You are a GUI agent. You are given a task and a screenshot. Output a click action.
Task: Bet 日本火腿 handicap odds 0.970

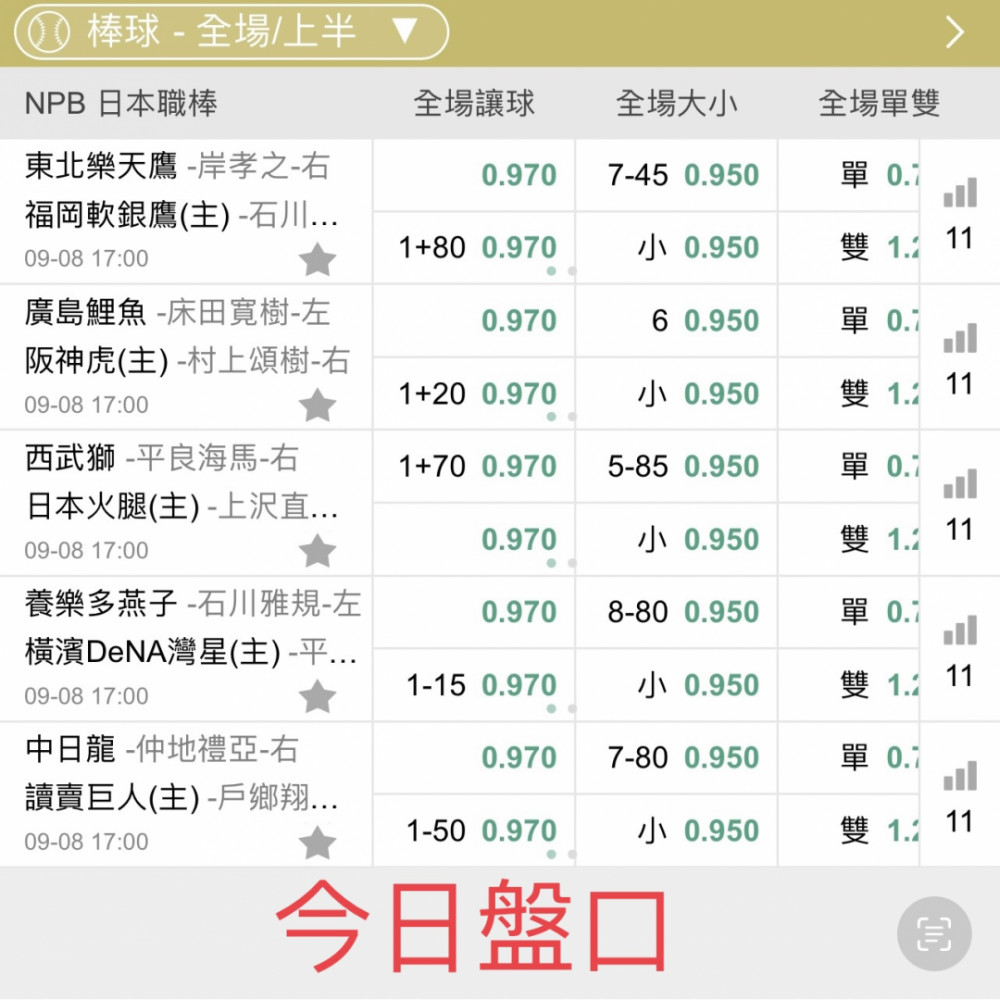point(474,540)
